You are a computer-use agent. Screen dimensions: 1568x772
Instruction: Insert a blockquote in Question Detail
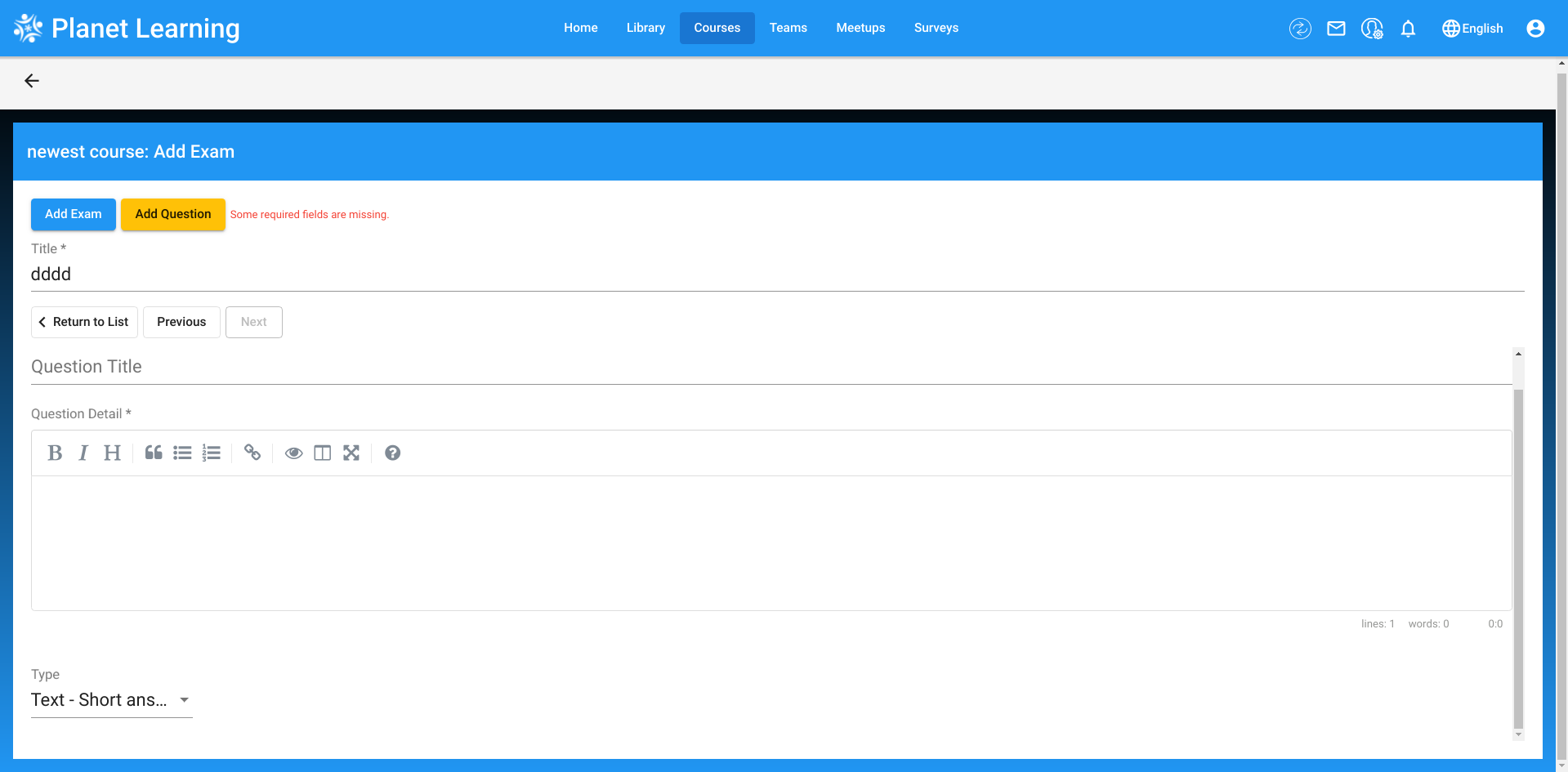coord(153,453)
